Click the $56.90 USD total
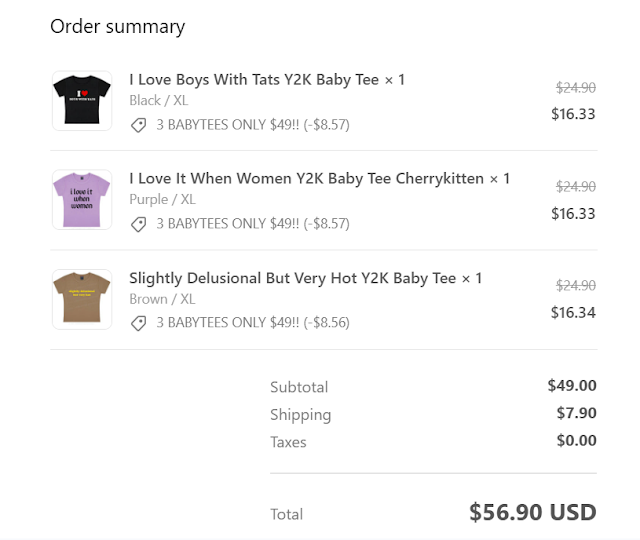Screen dimensions: 640x540 [532, 513]
